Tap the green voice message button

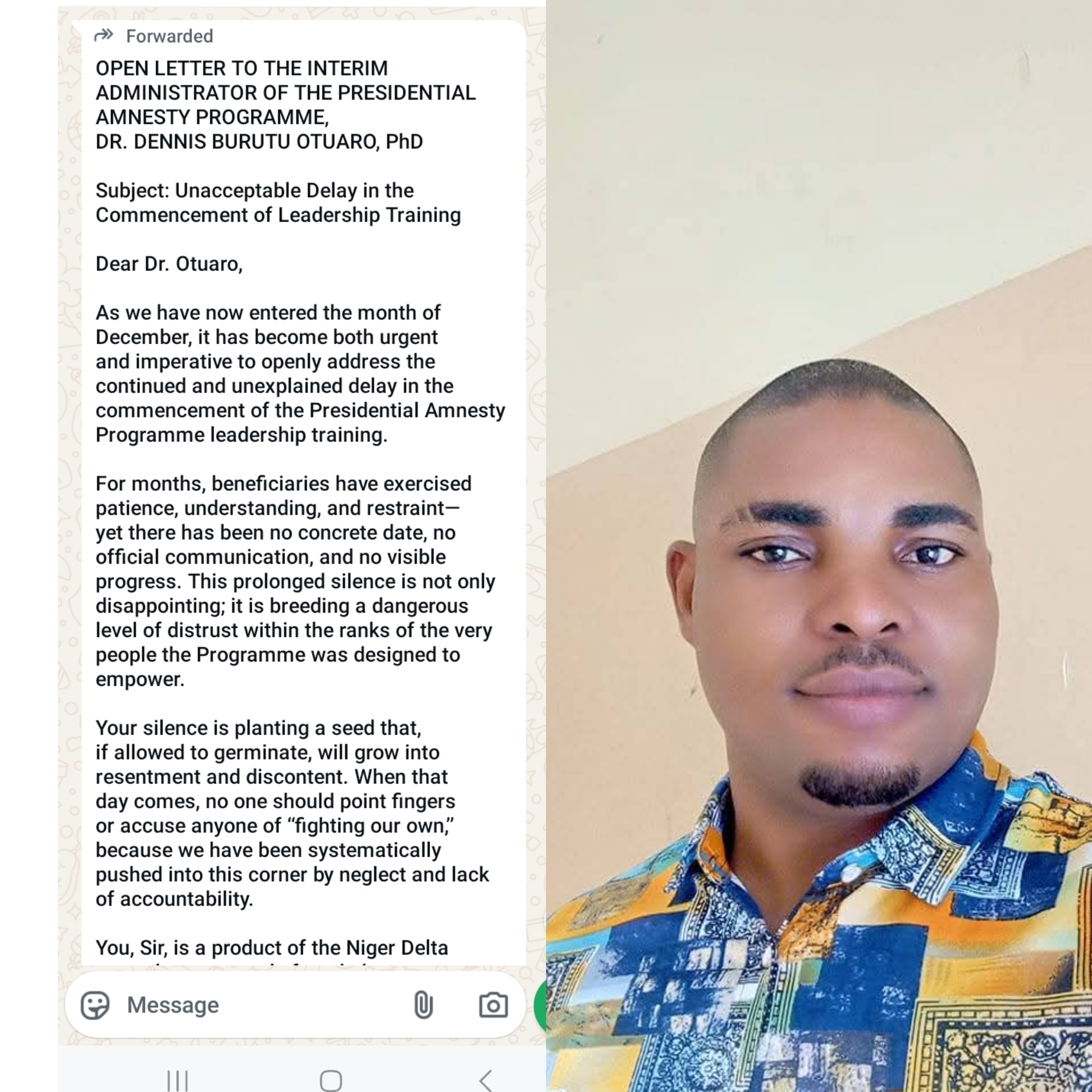click(x=540, y=1006)
